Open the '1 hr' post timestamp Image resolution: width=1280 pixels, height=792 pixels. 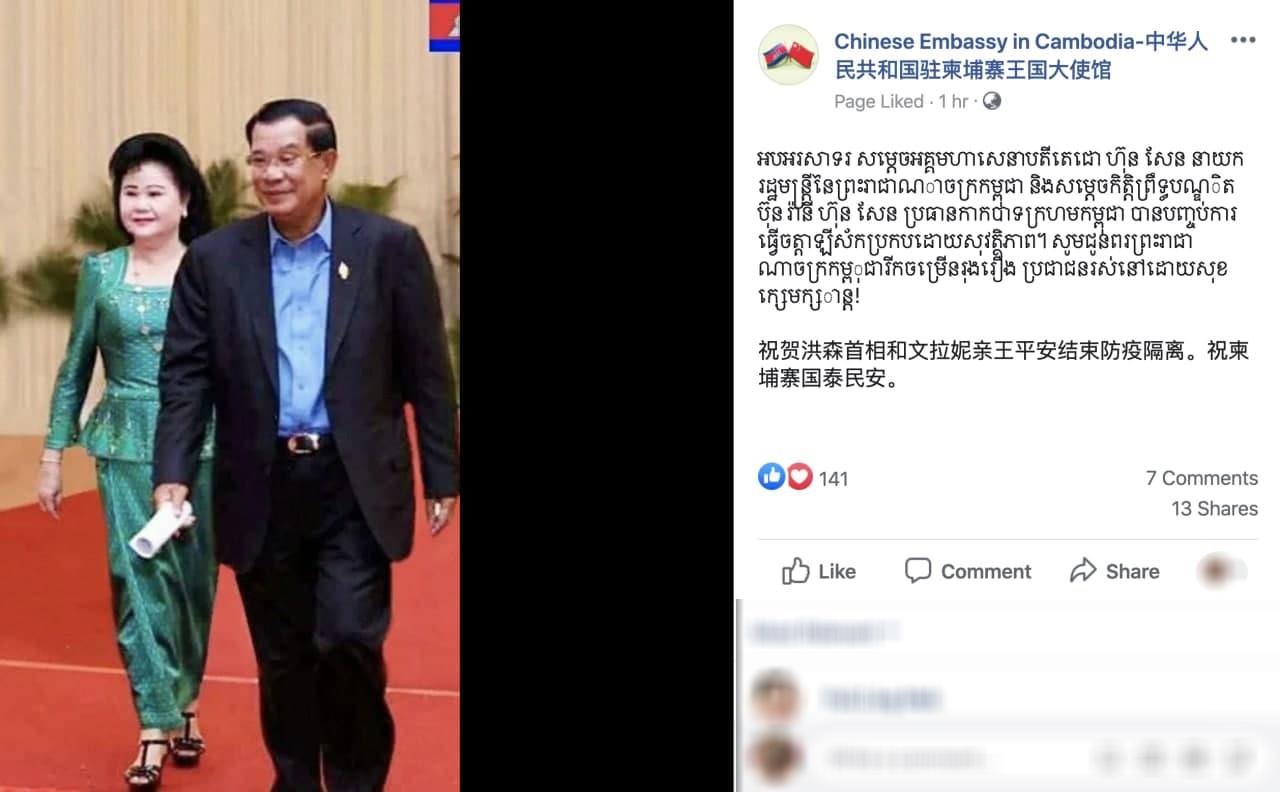[954, 101]
